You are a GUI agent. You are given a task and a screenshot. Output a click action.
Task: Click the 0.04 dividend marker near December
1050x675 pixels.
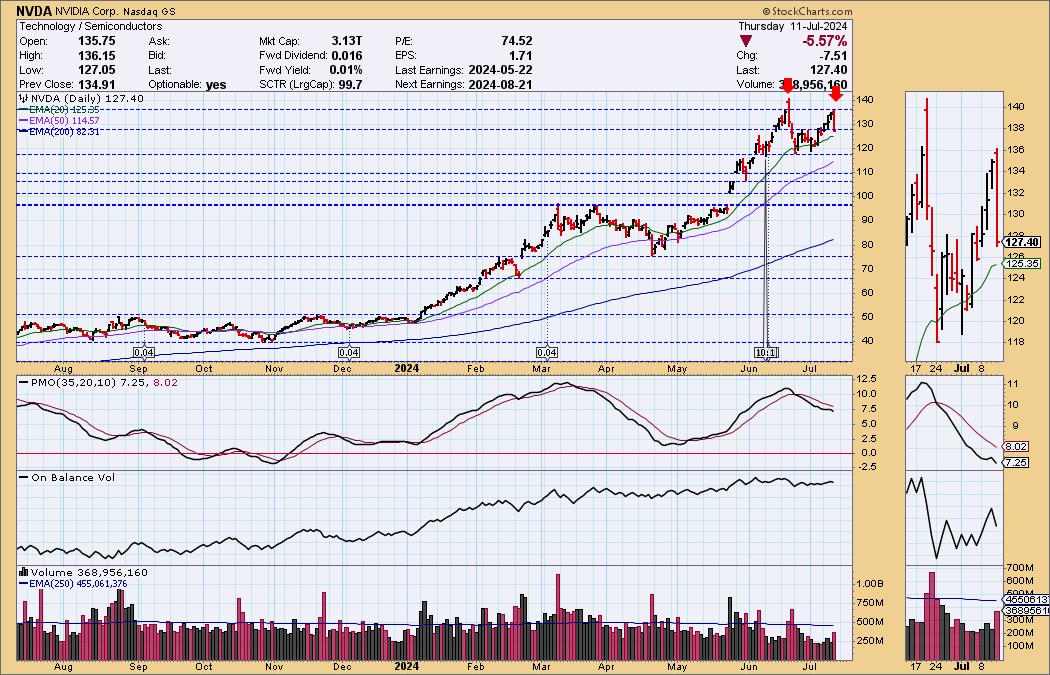tap(348, 353)
